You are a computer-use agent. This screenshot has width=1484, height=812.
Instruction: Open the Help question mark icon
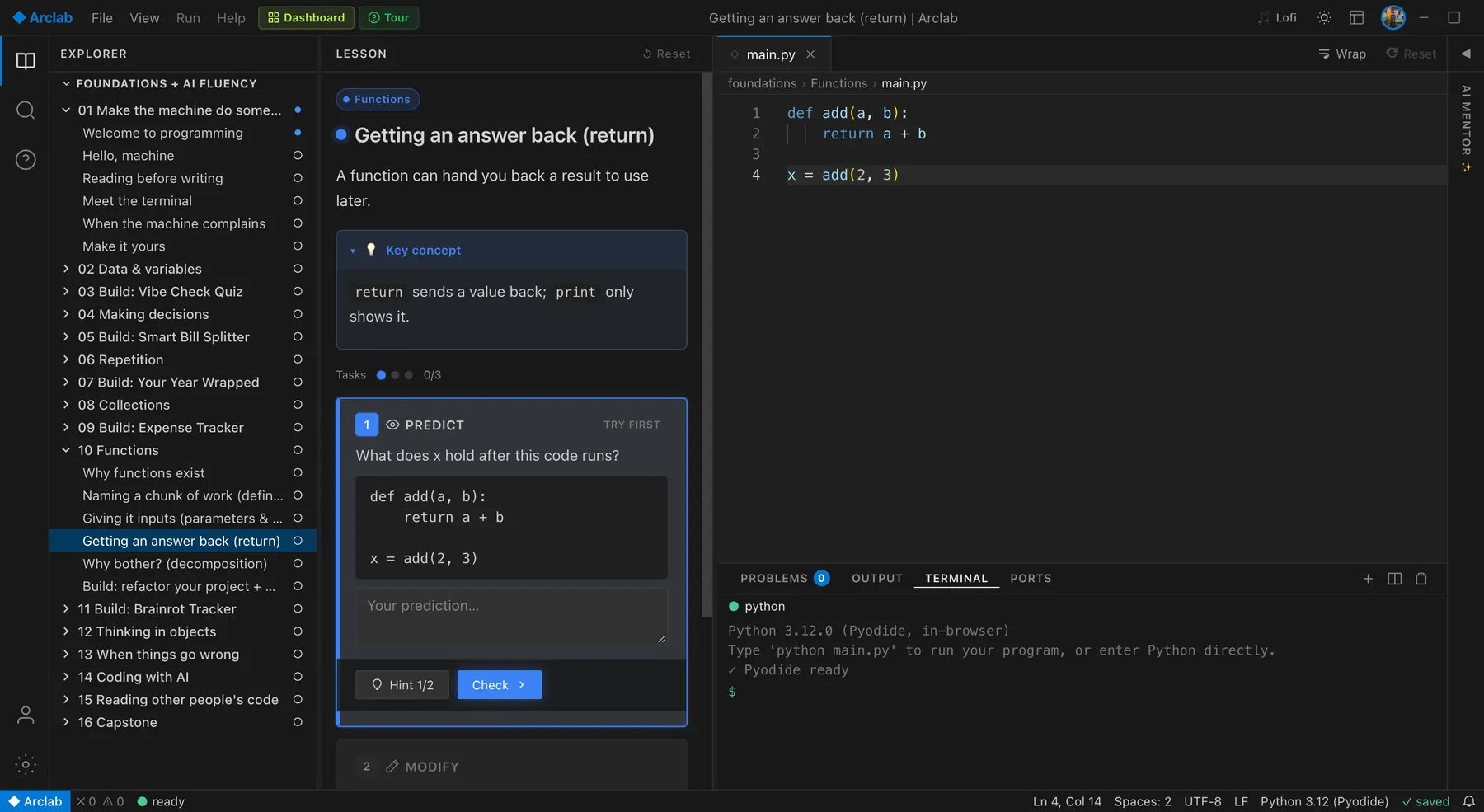pos(26,160)
